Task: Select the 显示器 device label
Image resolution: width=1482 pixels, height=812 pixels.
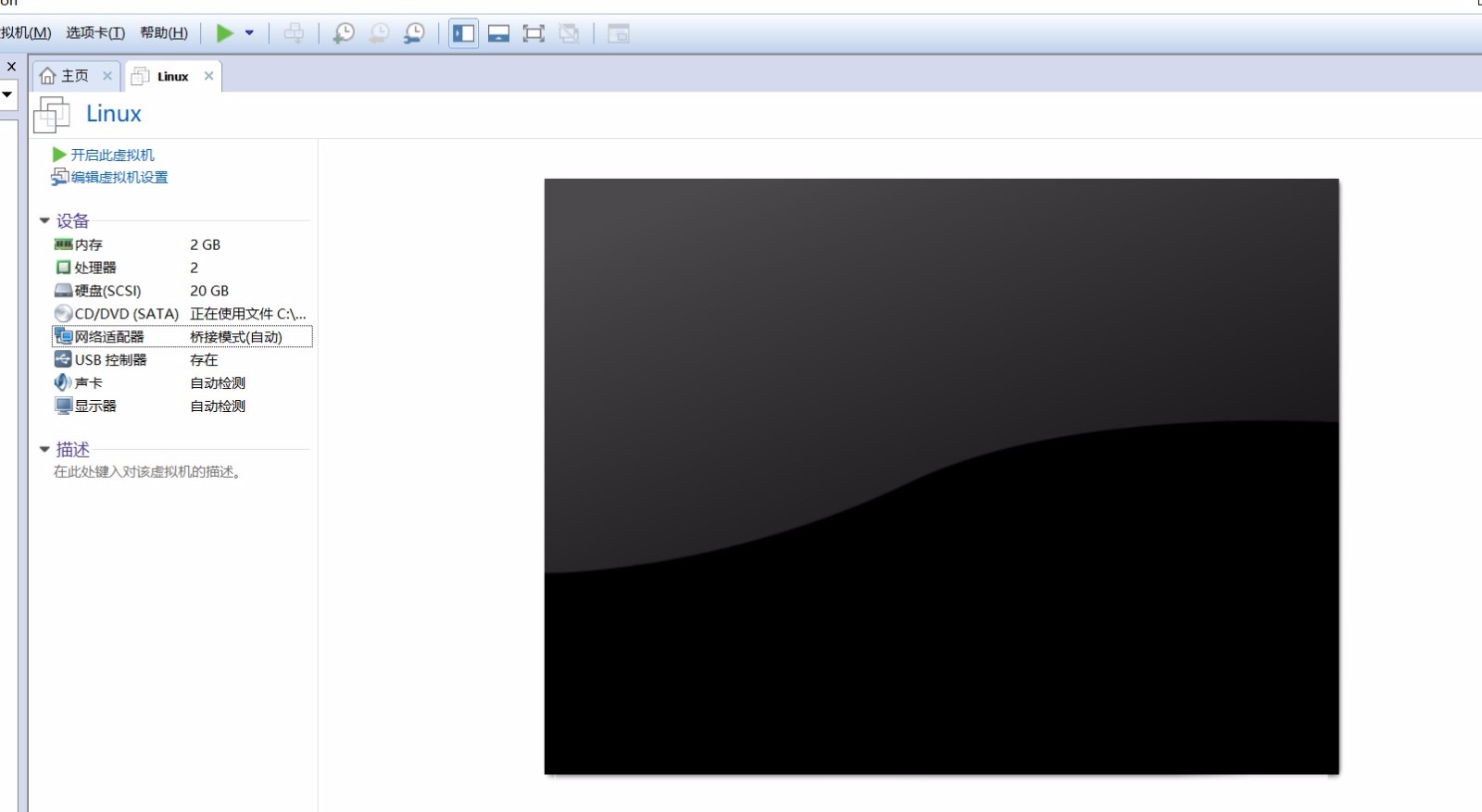Action: (95, 406)
